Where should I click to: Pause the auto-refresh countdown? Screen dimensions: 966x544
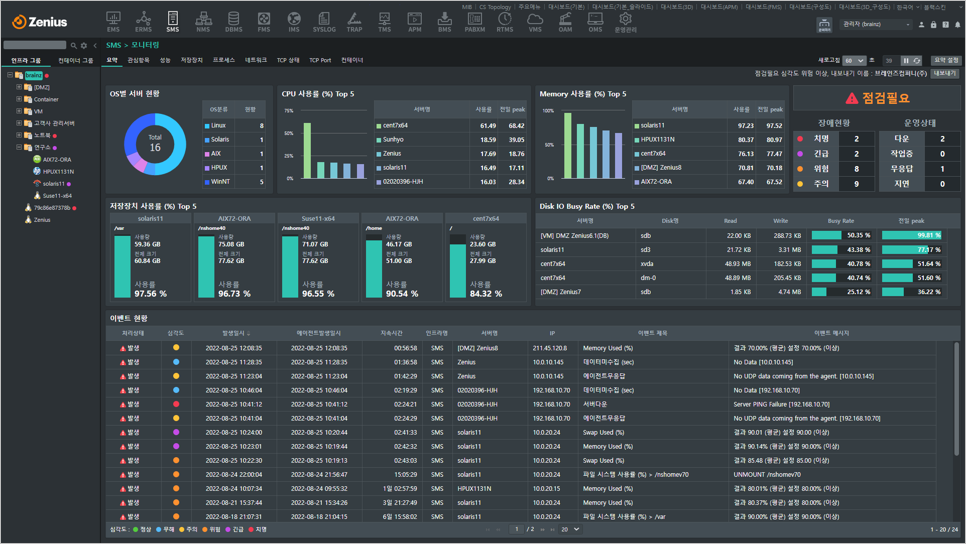point(906,60)
